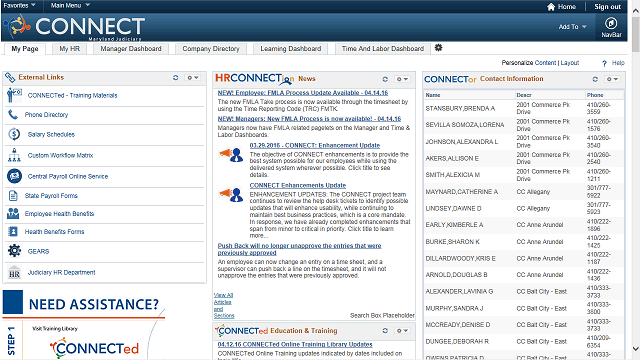Click the GEARS cog icon
The height and width of the screenshot is (360, 640).
point(14,251)
